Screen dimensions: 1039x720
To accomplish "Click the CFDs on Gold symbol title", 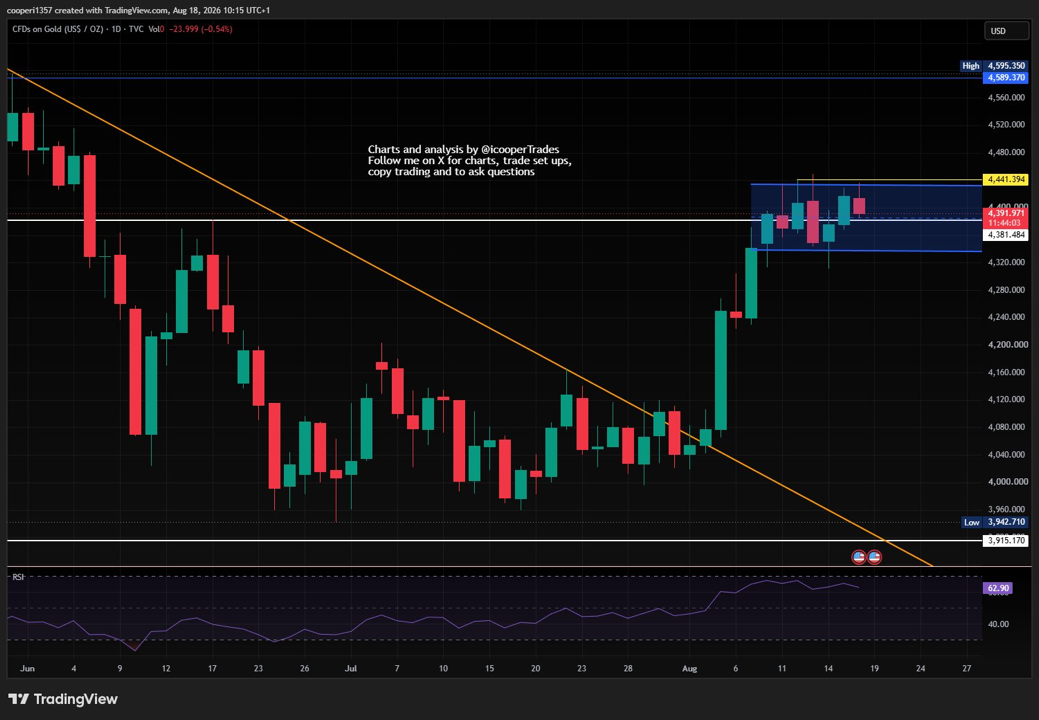I will 57,29.
